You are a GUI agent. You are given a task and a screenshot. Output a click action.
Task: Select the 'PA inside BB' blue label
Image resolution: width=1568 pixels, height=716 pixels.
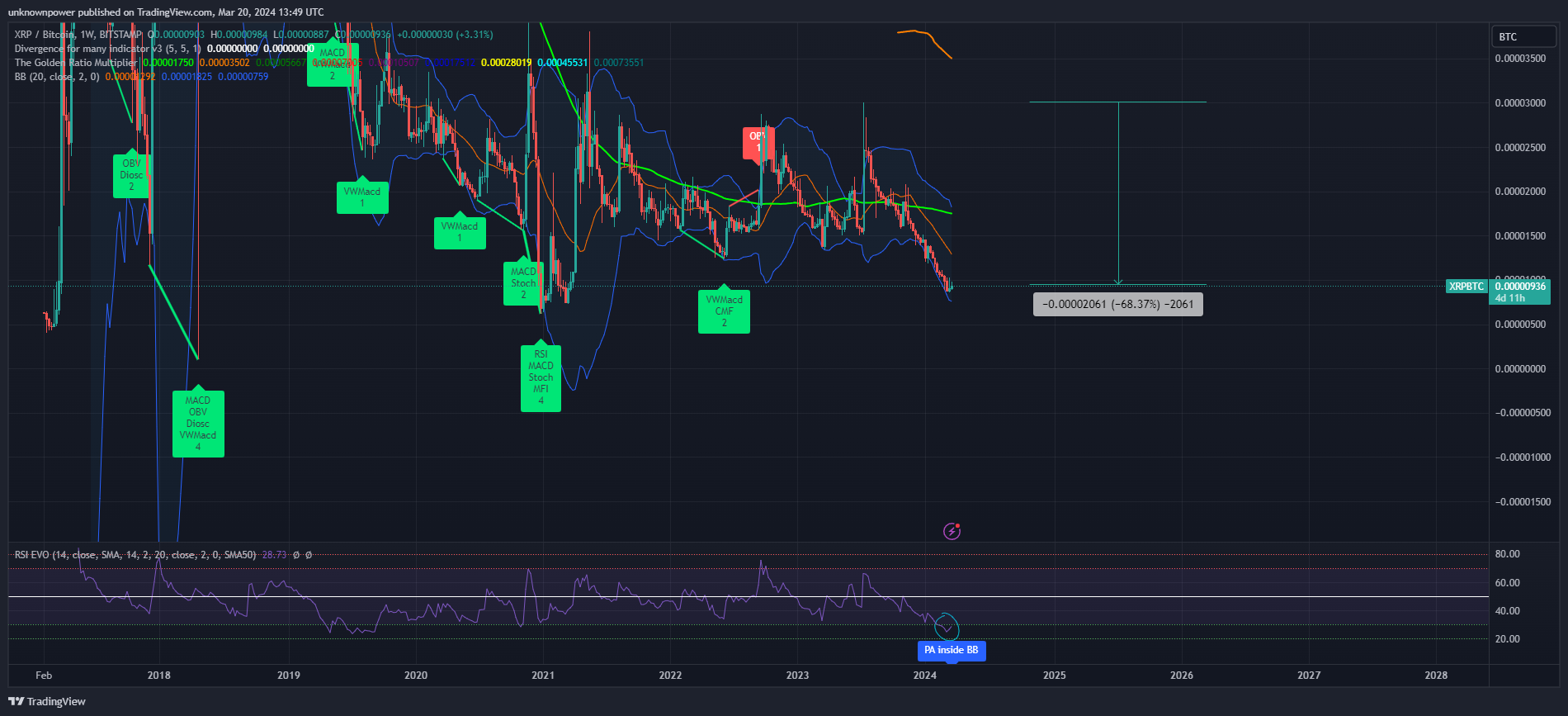point(952,651)
